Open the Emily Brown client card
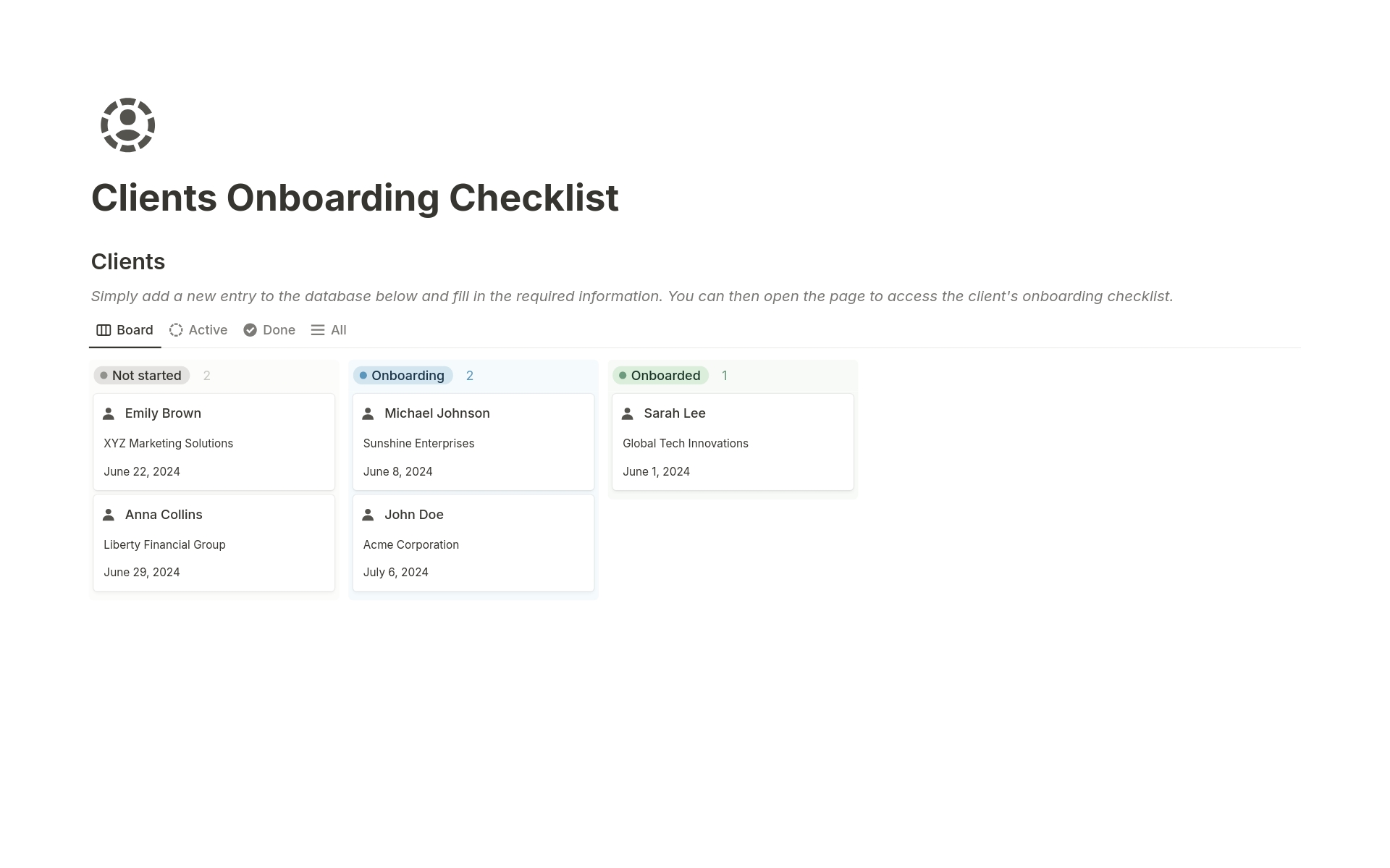 pos(163,413)
